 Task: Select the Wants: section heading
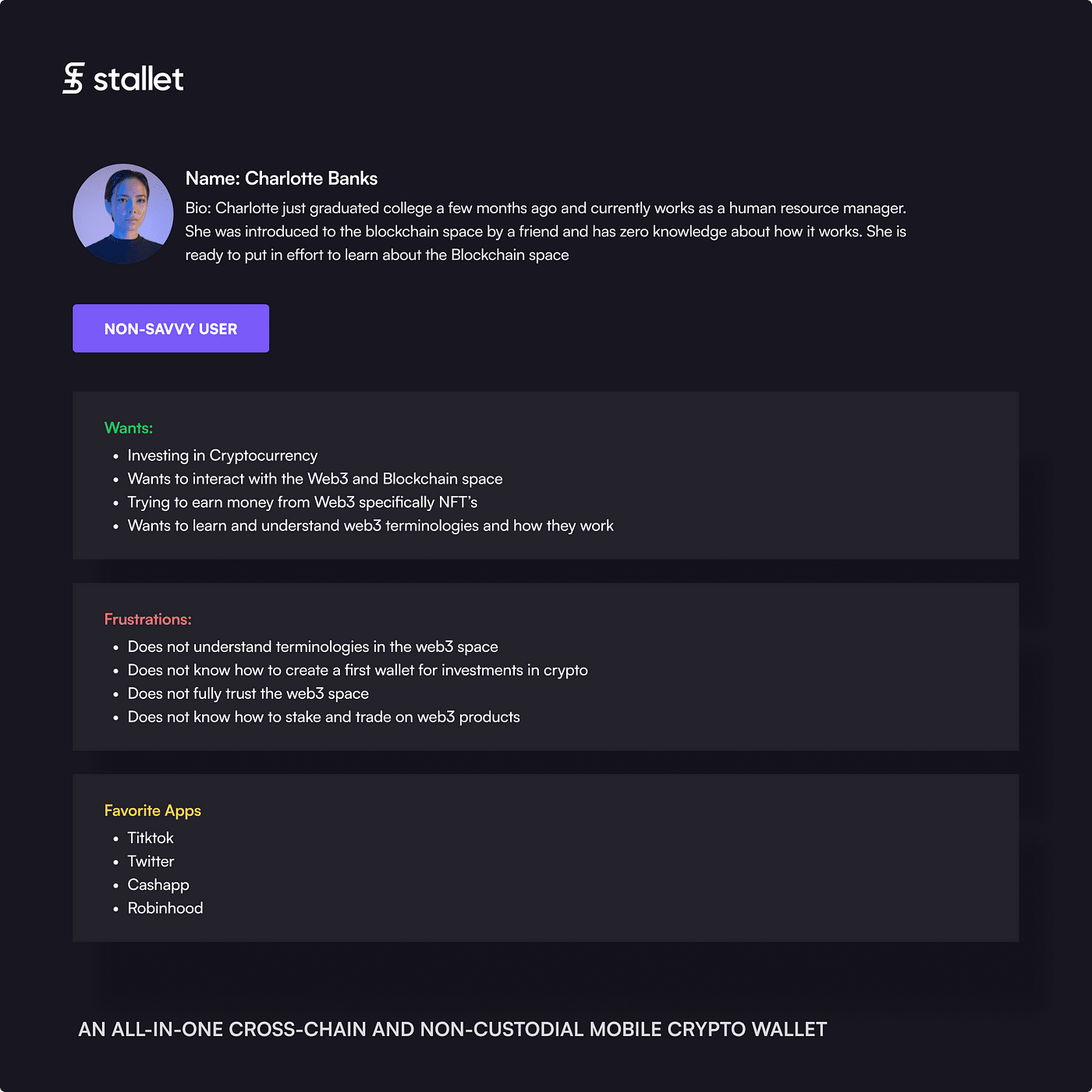(x=129, y=428)
